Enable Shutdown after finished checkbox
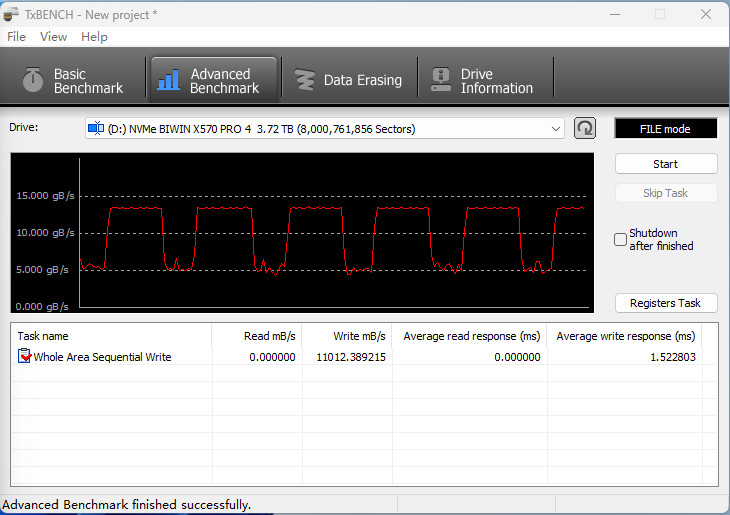 coord(621,240)
